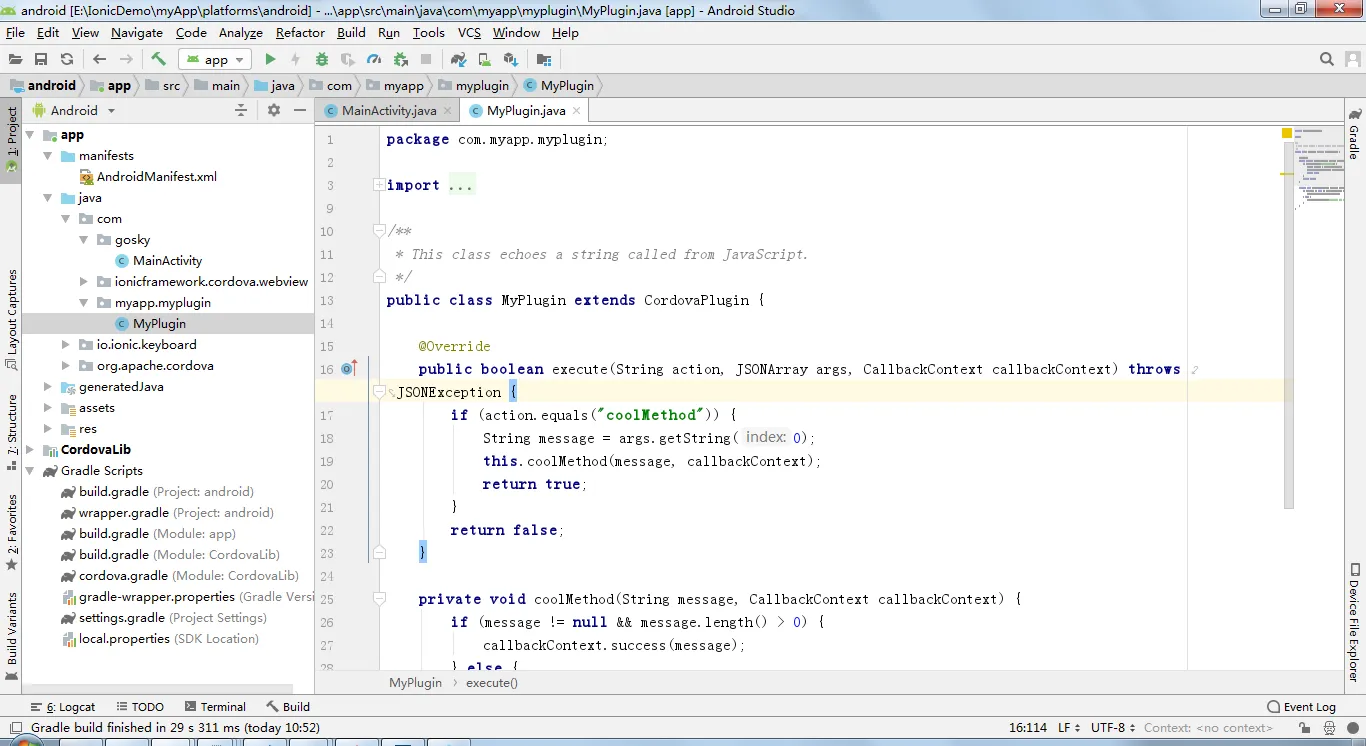Open a file with the Open toolbar icon
Image resolution: width=1366 pixels, height=746 pixels.
coord(15,59)
